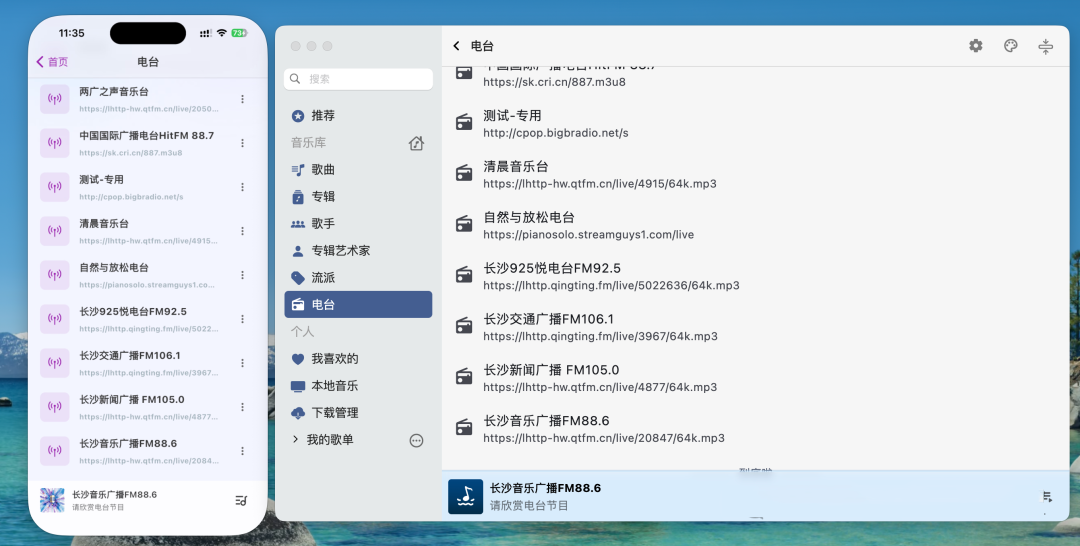
Task: Open more menu for 清晨音乐台 on phone
Action: pyautogui.click(x=242, y=231)
